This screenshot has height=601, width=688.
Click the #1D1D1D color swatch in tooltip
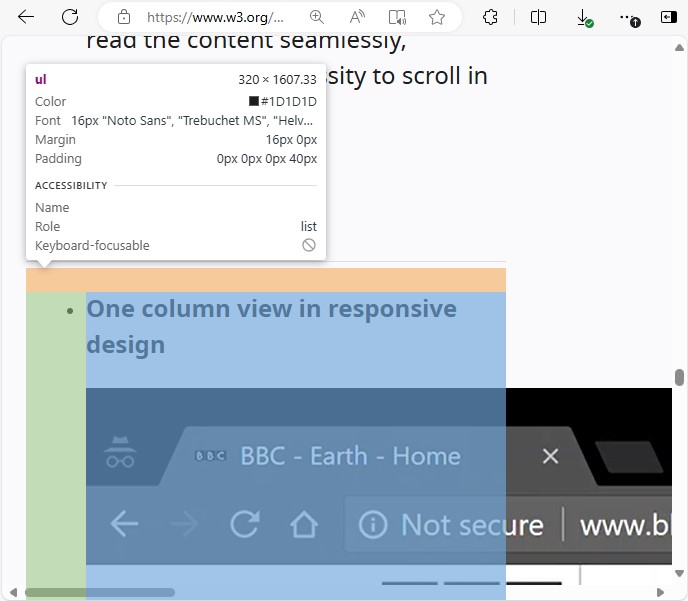[x=254, y=102]
